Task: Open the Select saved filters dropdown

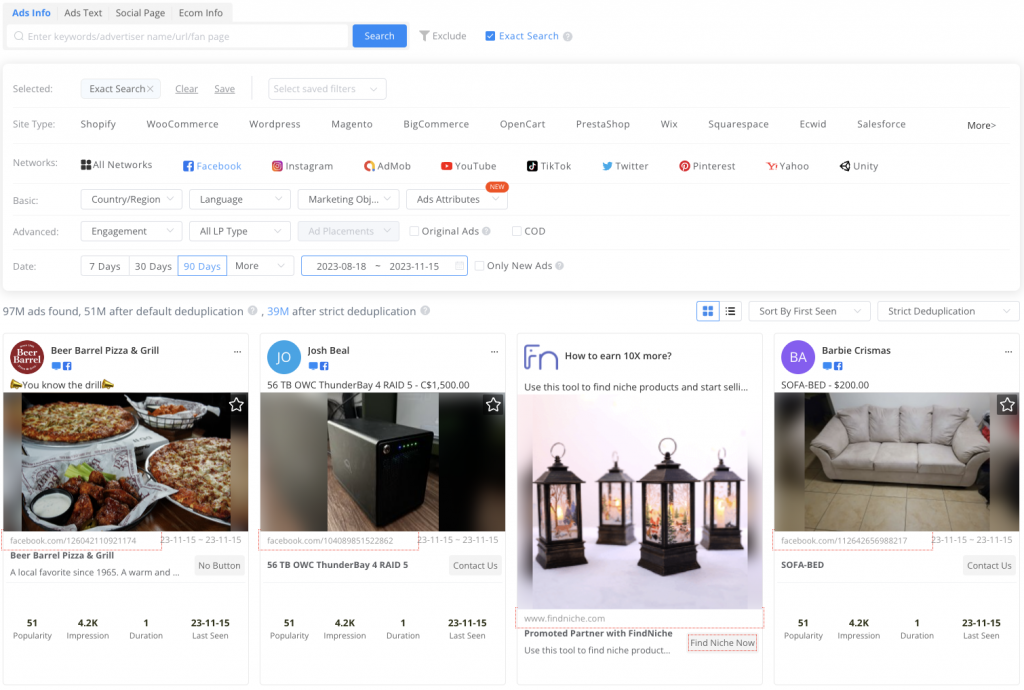Action: pyautogui.click(x=327, y=89)
